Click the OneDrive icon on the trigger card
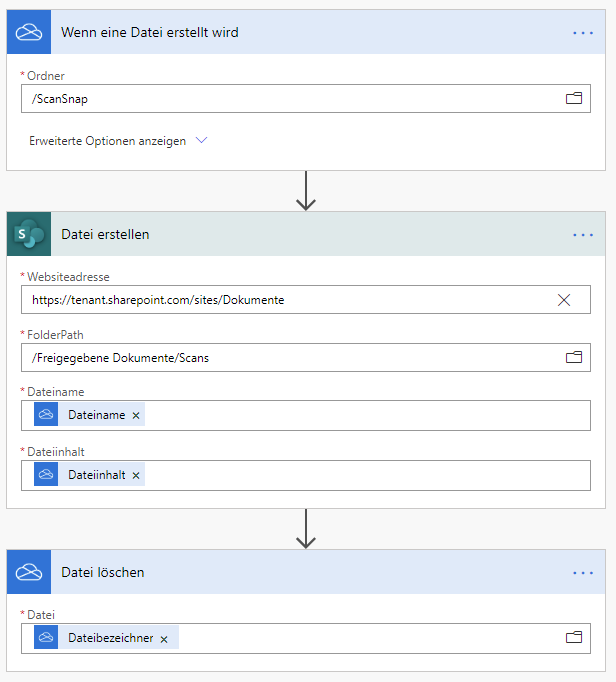Screen dimensions: 616x682 29,32
